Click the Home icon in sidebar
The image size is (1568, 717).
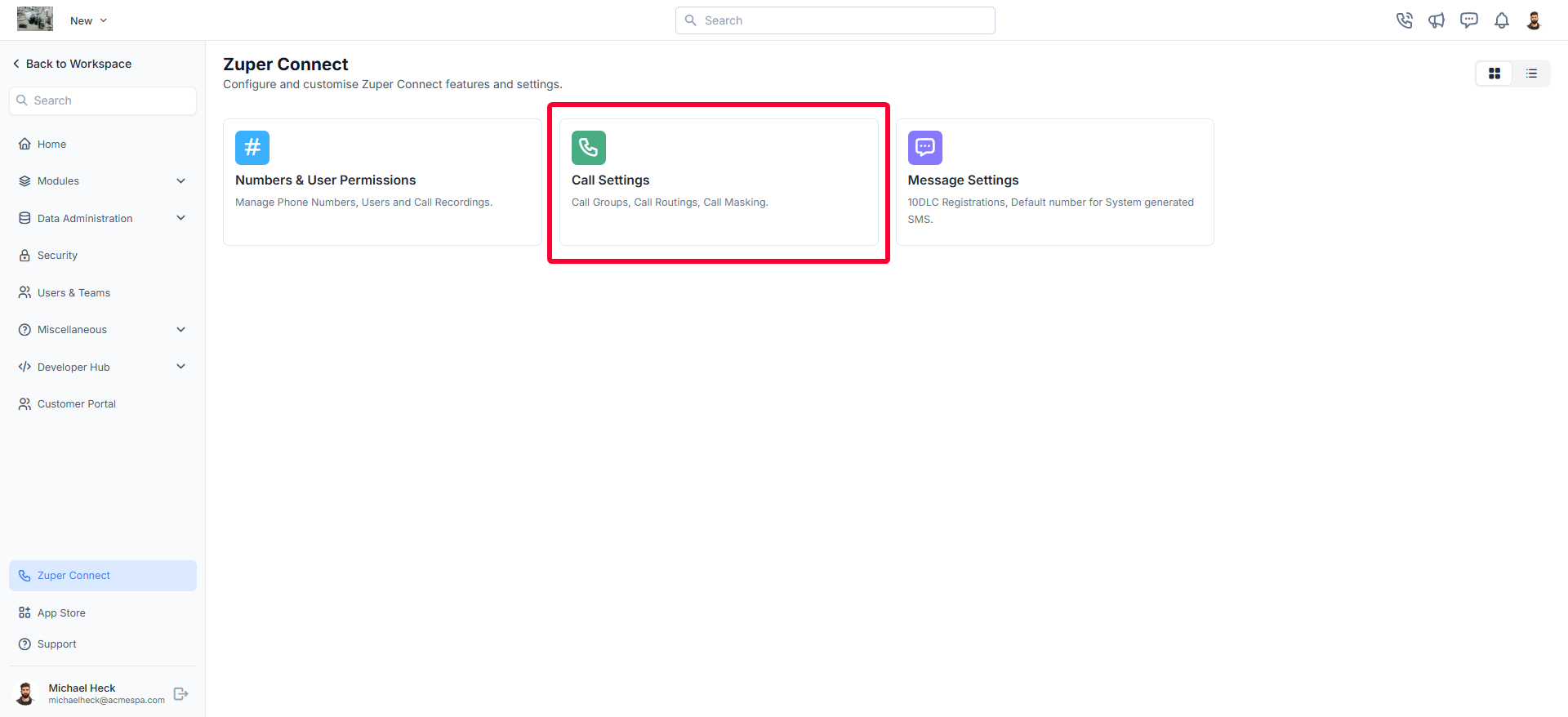click(24, 144)
